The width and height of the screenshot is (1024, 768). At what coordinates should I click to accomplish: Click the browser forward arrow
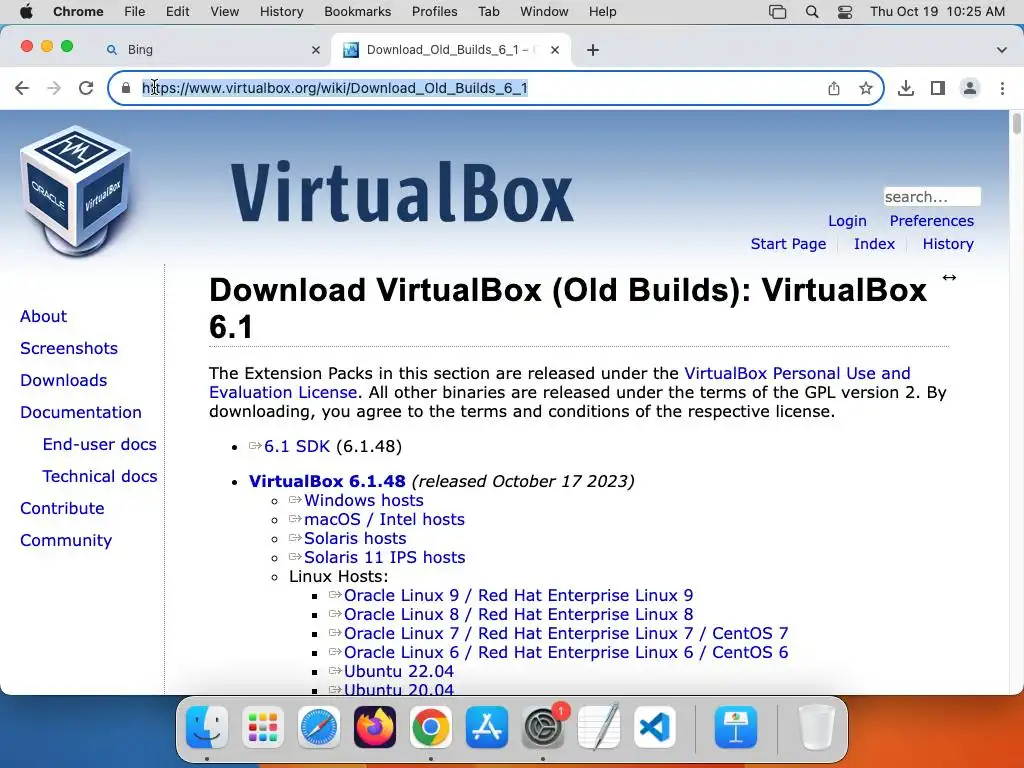[x=54, y=88]
